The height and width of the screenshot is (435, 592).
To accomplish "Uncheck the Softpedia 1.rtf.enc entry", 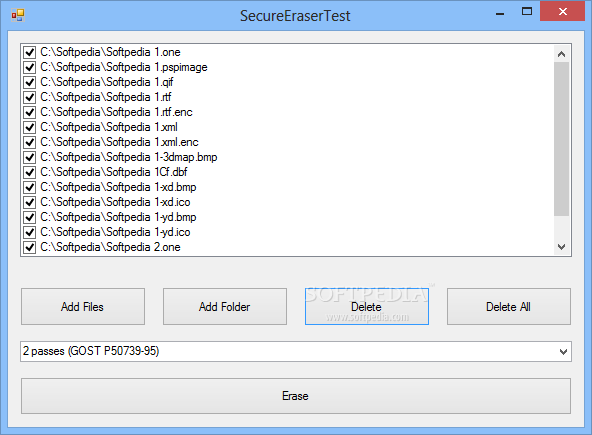I will pyautogui.click(x=29, y=112).
